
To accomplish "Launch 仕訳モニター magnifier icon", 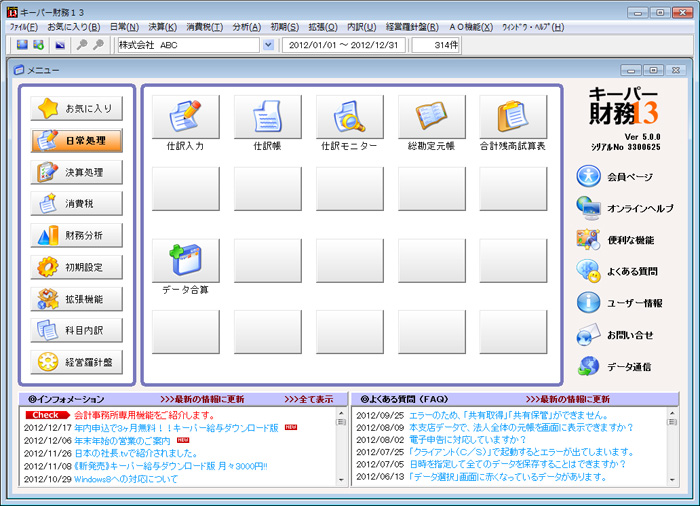I will tap(350, 117).
